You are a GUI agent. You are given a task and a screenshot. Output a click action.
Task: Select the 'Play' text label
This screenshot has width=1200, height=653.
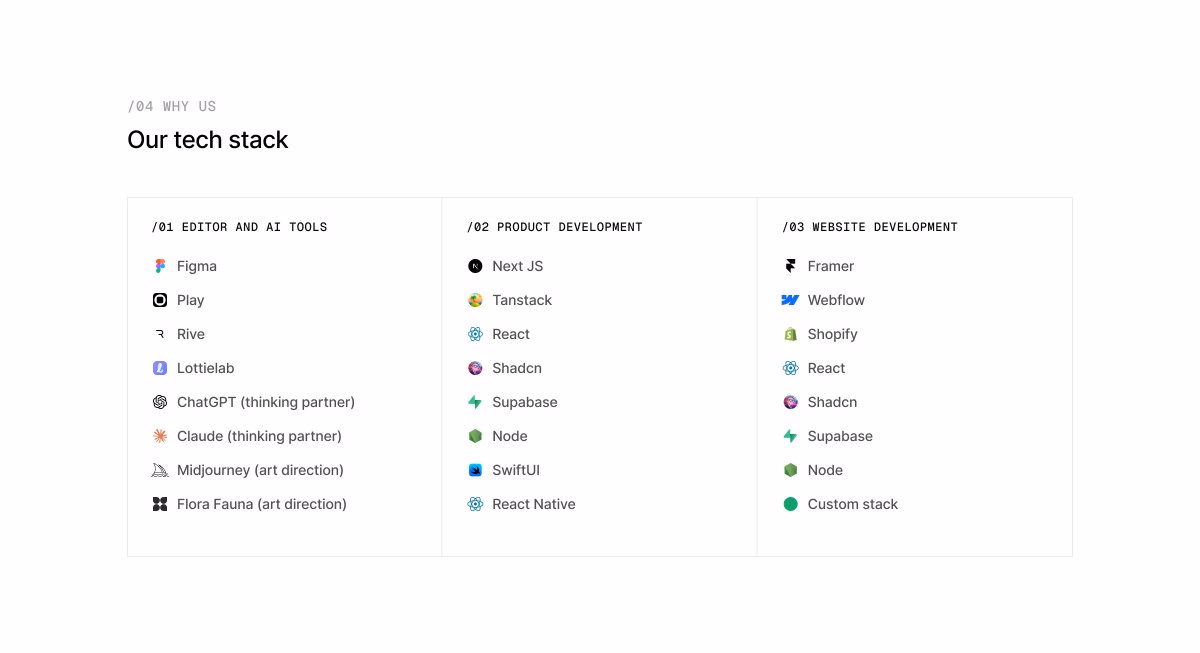click(x=191, y=300)
